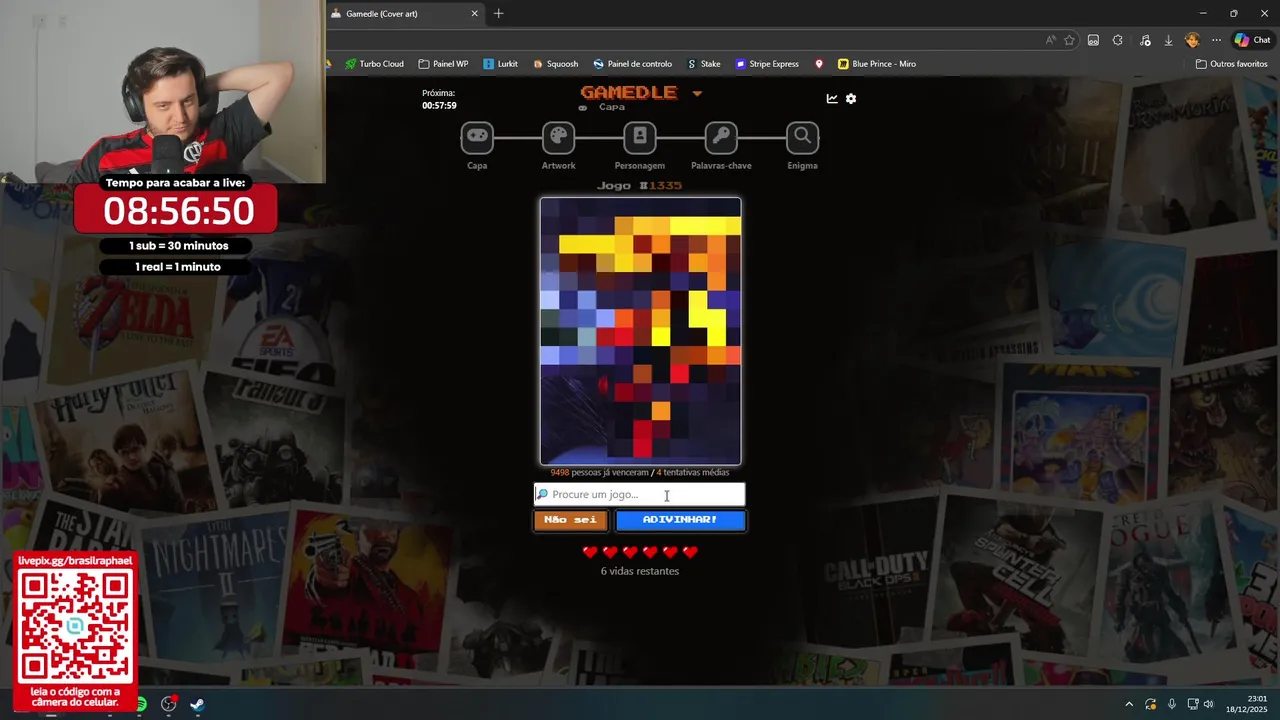
Task: Select the Capa gamepad mode icon
Action: (x=477, y=137)
